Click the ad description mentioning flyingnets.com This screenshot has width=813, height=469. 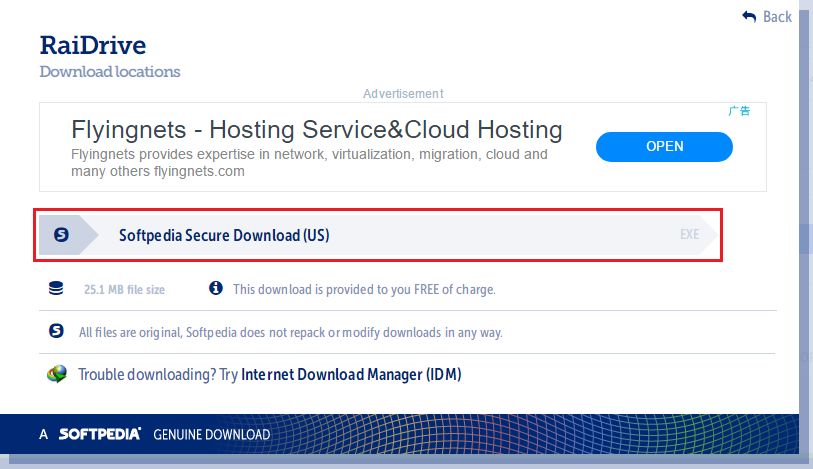(309, 163)
